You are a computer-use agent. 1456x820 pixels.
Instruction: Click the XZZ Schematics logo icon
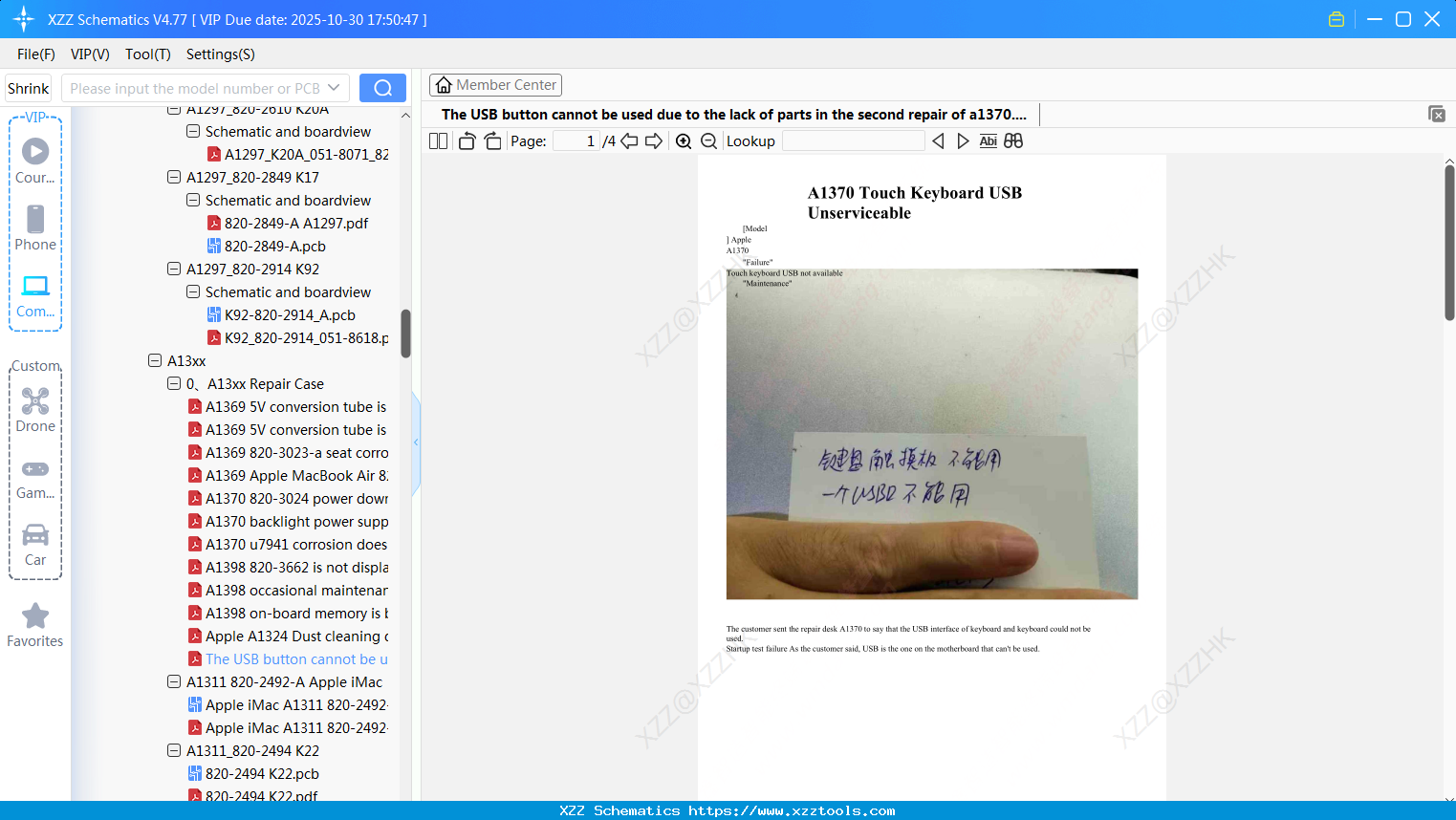(24, 19)
